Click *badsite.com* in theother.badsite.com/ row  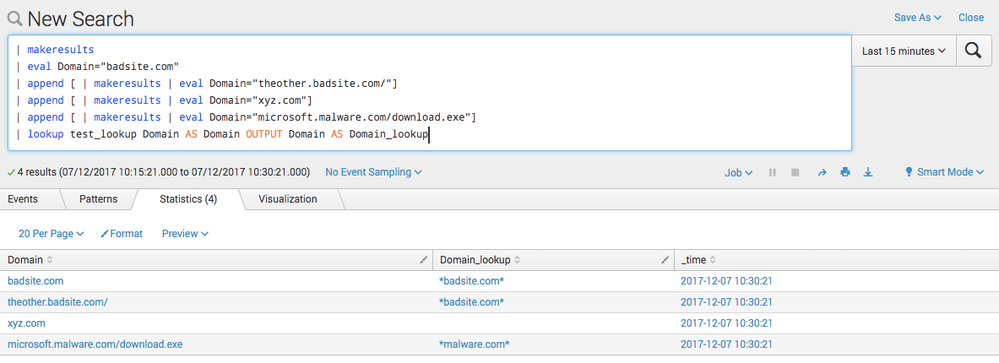pyautogui.click(x=471, y=302)
